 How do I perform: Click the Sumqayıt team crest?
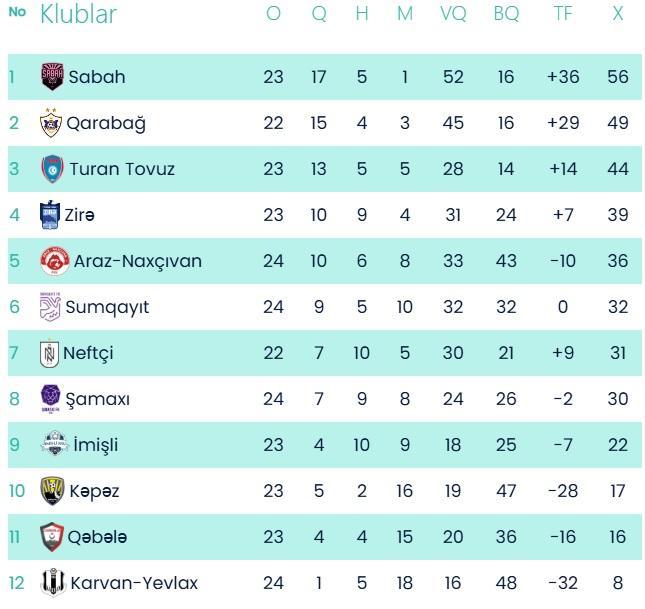point(50,307)
